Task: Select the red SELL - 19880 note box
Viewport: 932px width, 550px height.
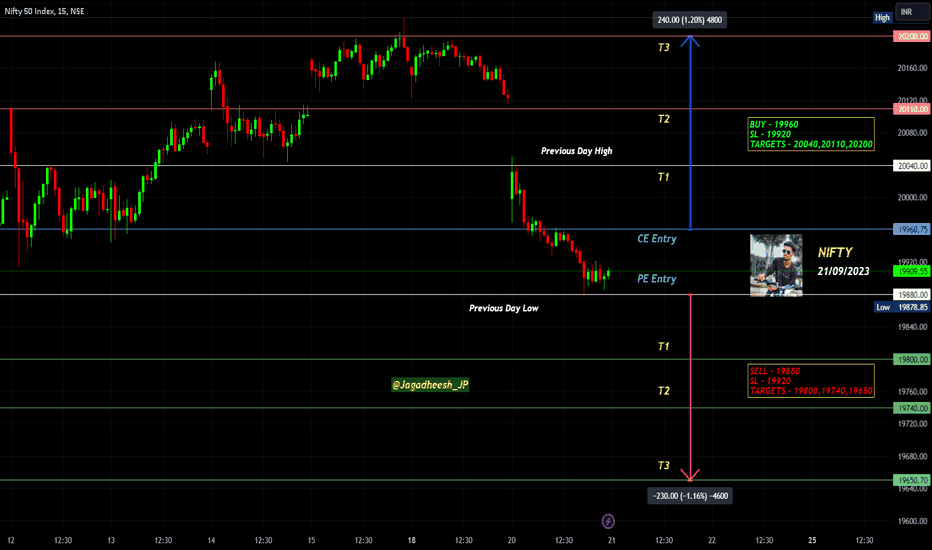Action: coord(811,381)
